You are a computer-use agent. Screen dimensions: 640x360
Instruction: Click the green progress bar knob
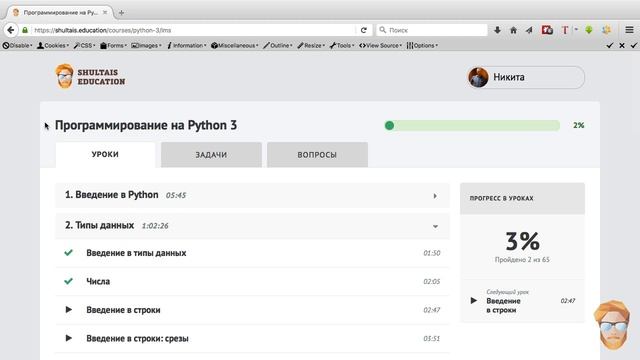(x=389, y=125)
